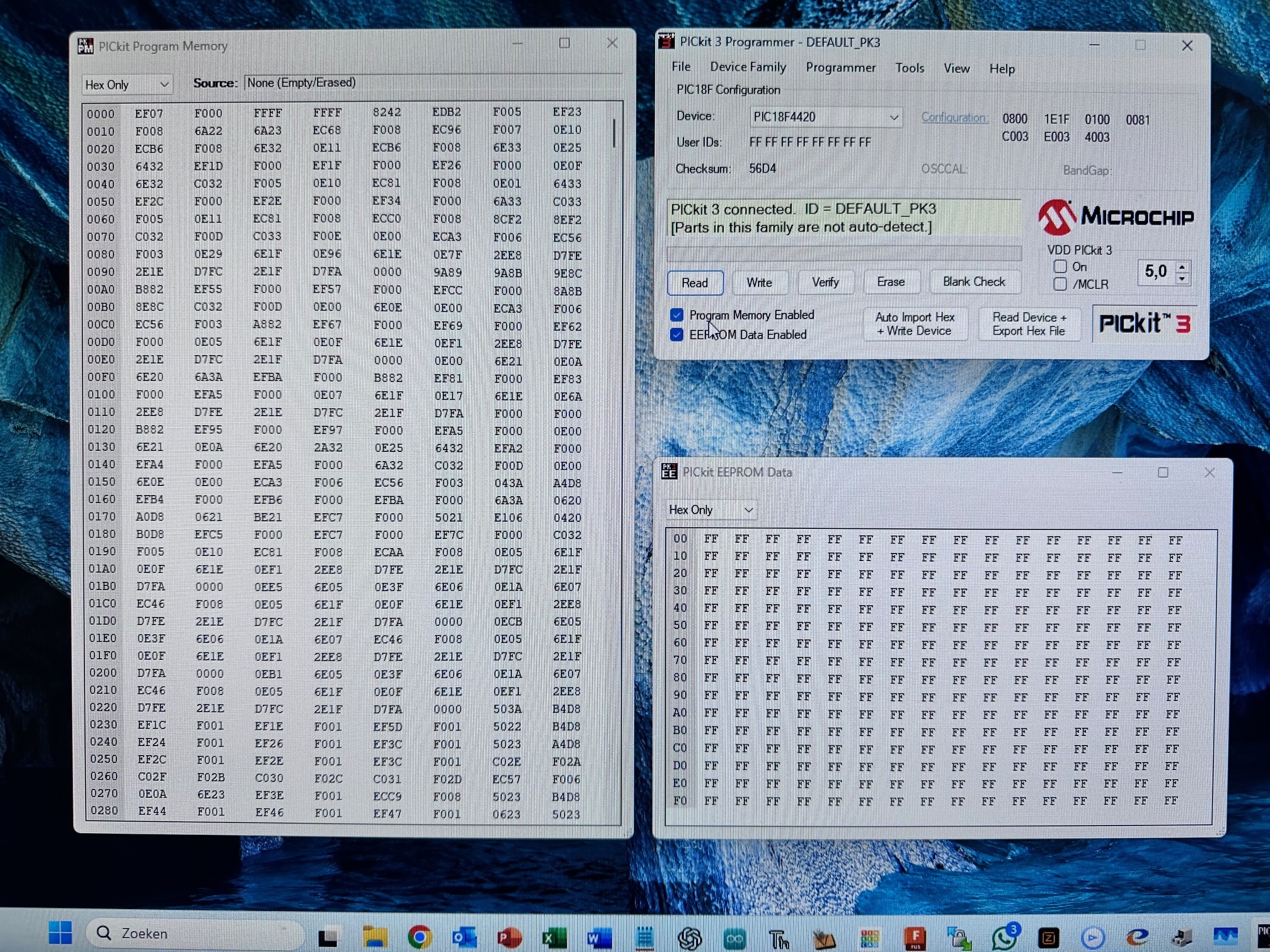1270x952 pixels.
Task: Open Hex Only dropdown in Program Memory
Action: [127, 84]
